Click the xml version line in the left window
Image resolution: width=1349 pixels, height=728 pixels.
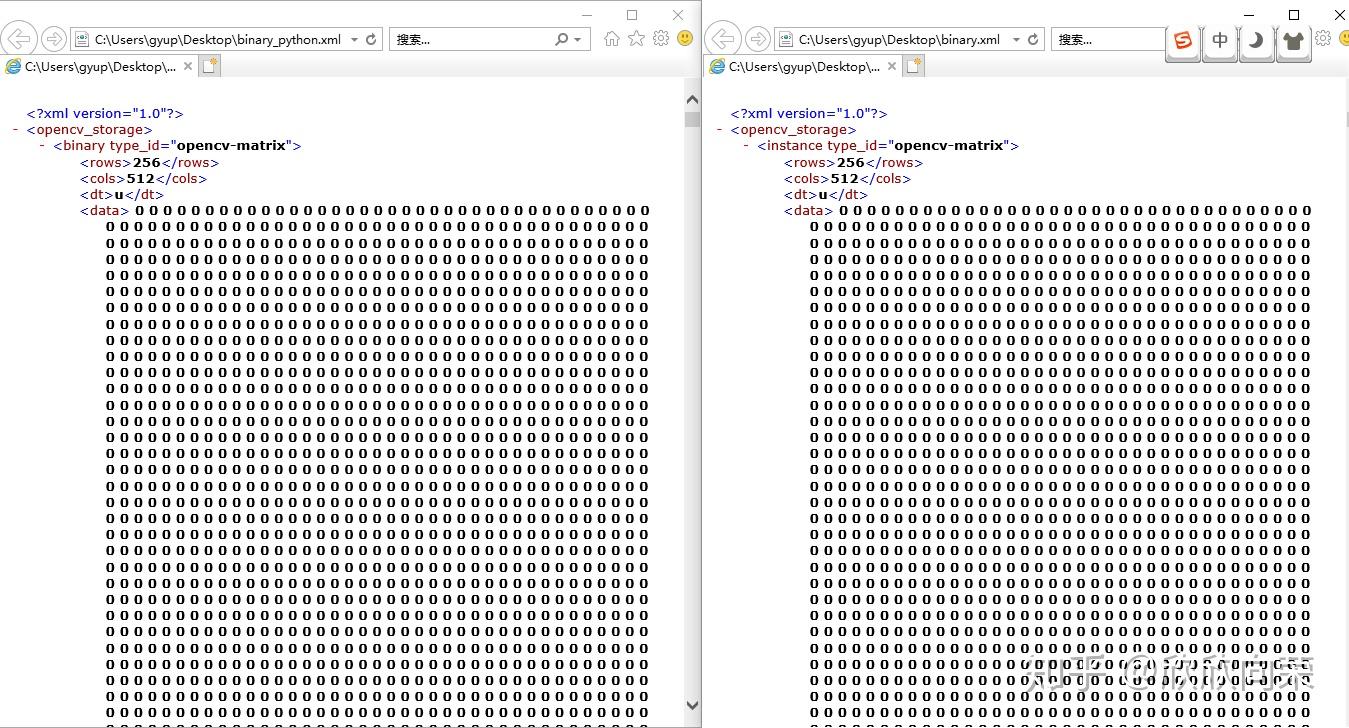(x=105, y=114)
